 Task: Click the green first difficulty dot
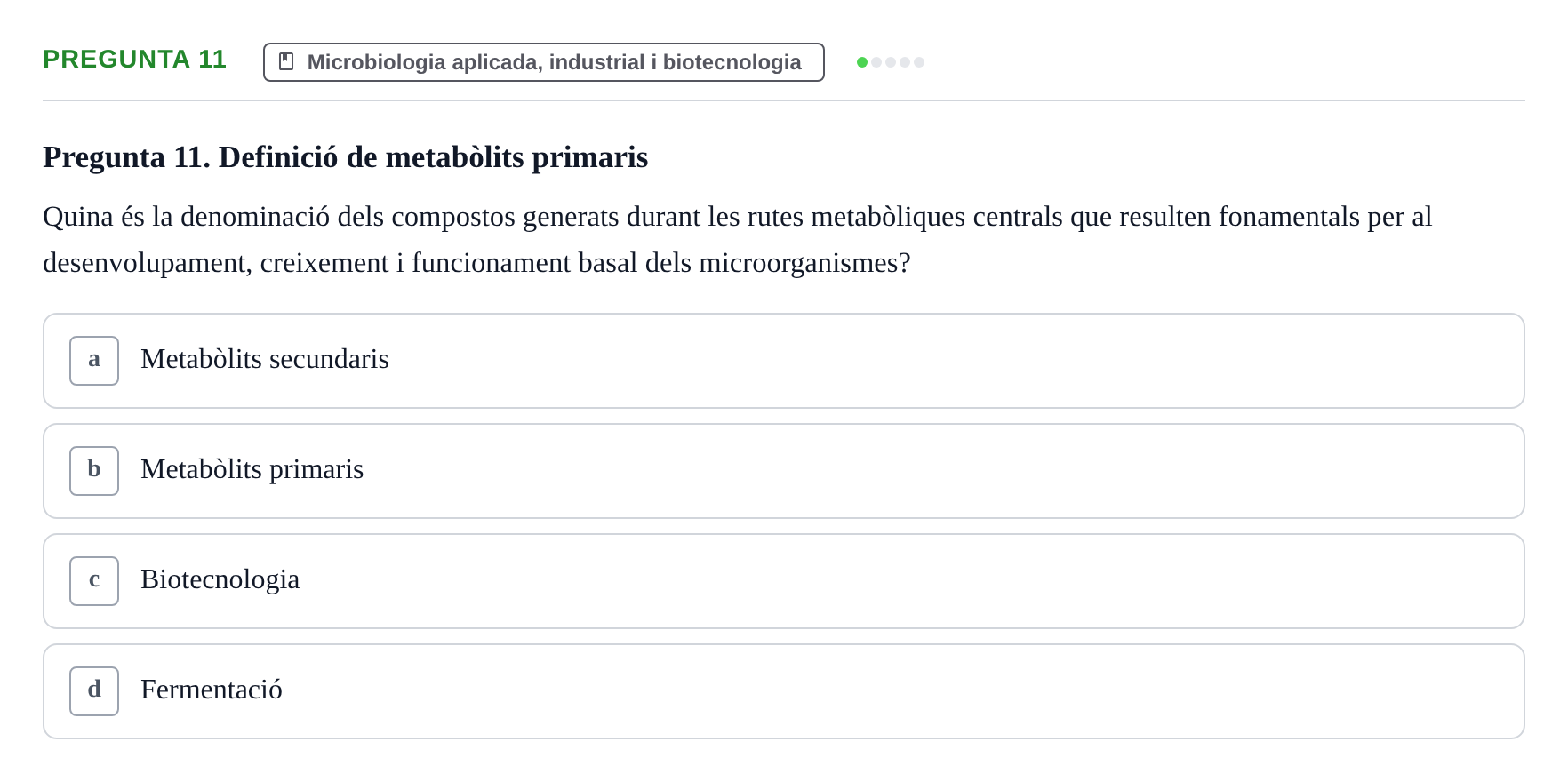coord(862,62)
